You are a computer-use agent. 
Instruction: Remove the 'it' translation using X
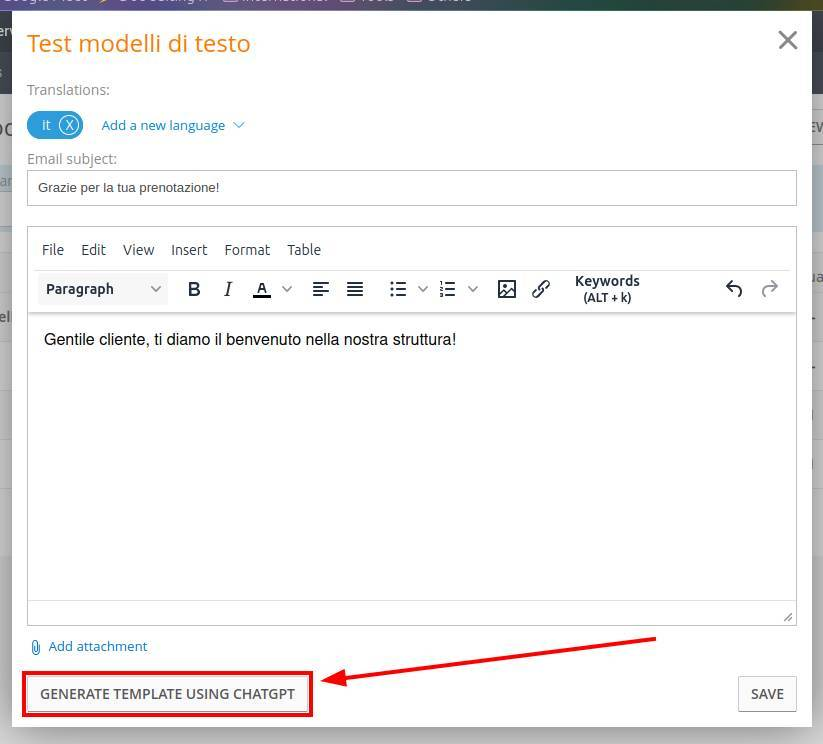[x=69, y=125]
